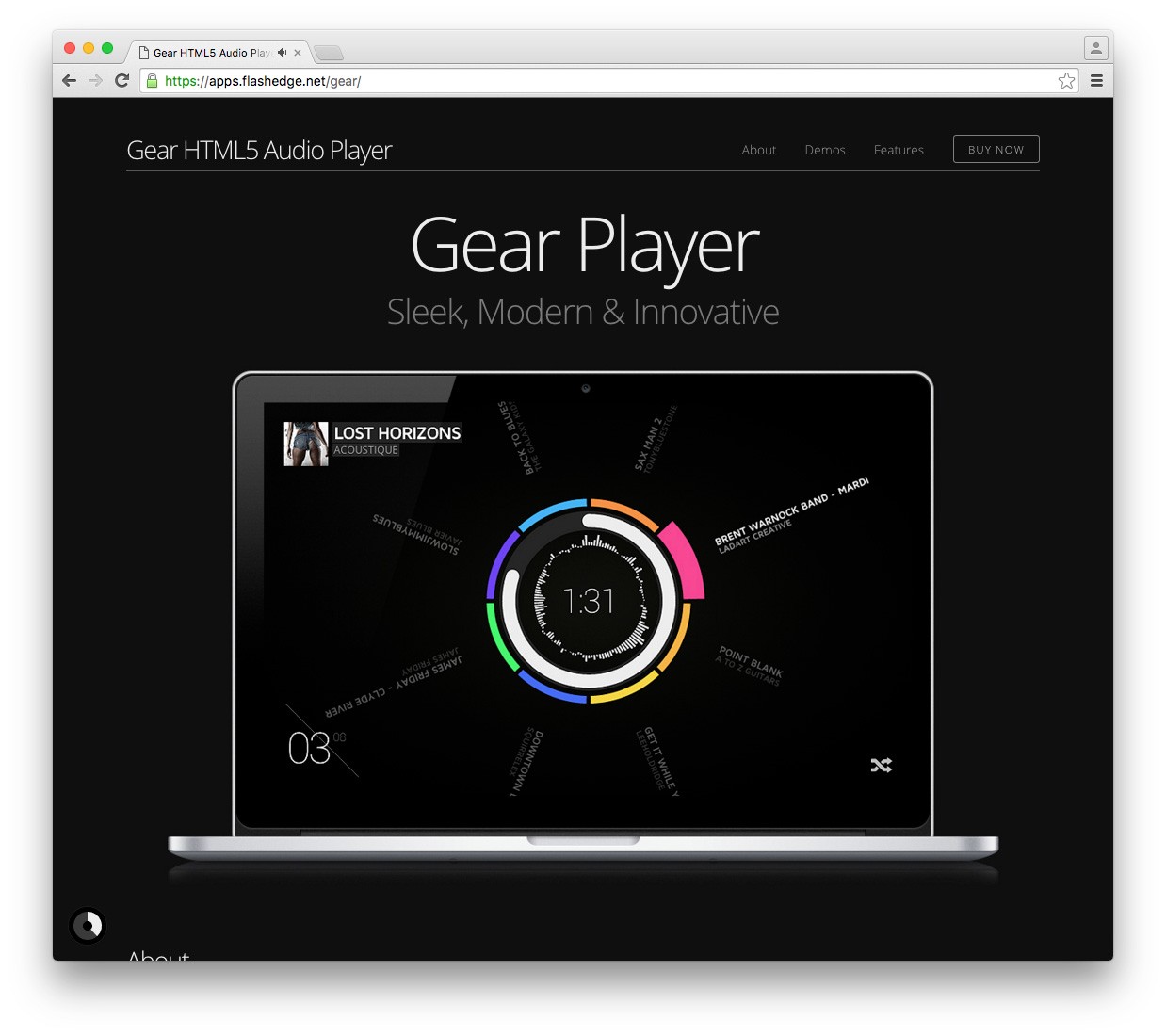This screenshot has height=1036, width=1166.
Task: Click the 1:31 time display
Action: (x=588, y=601)
